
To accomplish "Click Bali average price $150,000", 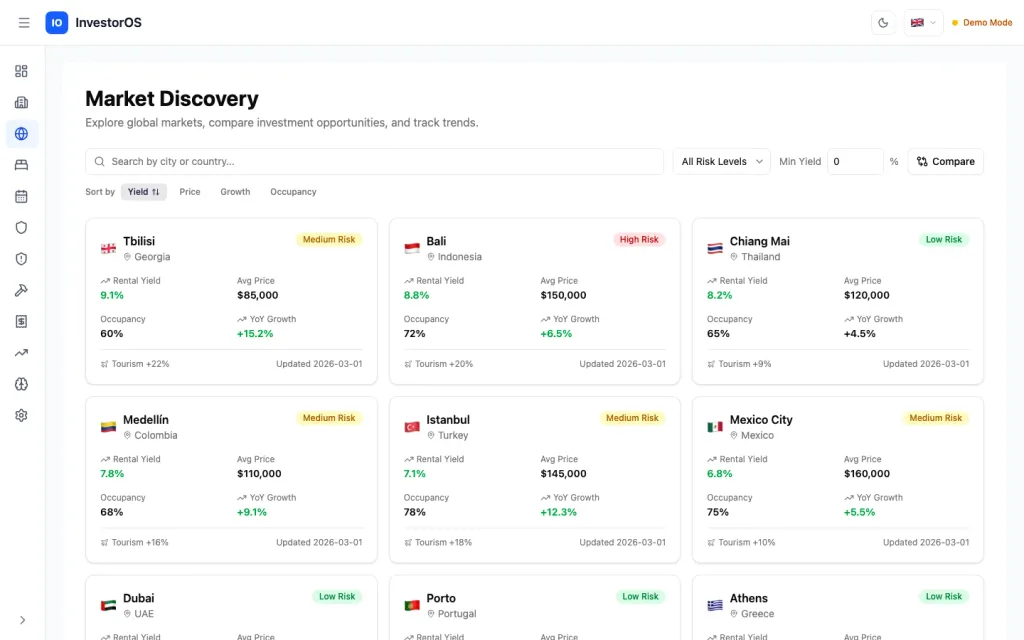I will (x=563, y=295).
